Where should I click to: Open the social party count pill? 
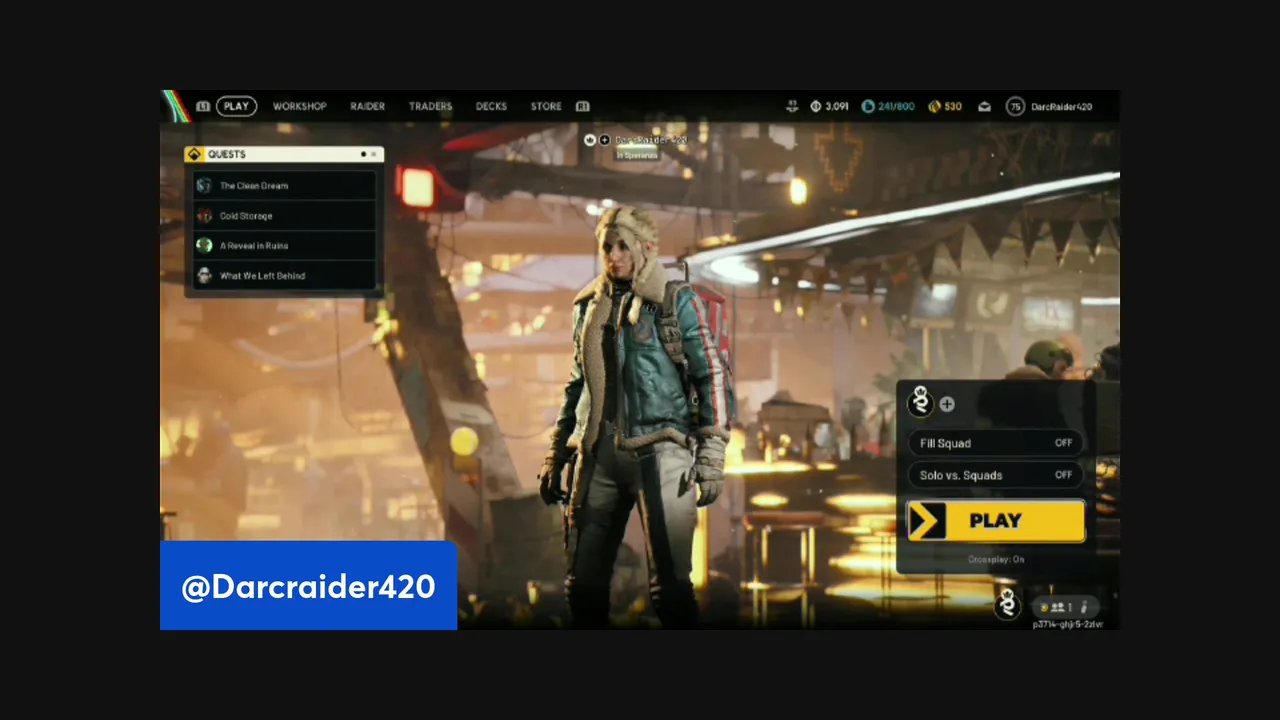[x=1066, y=607]
